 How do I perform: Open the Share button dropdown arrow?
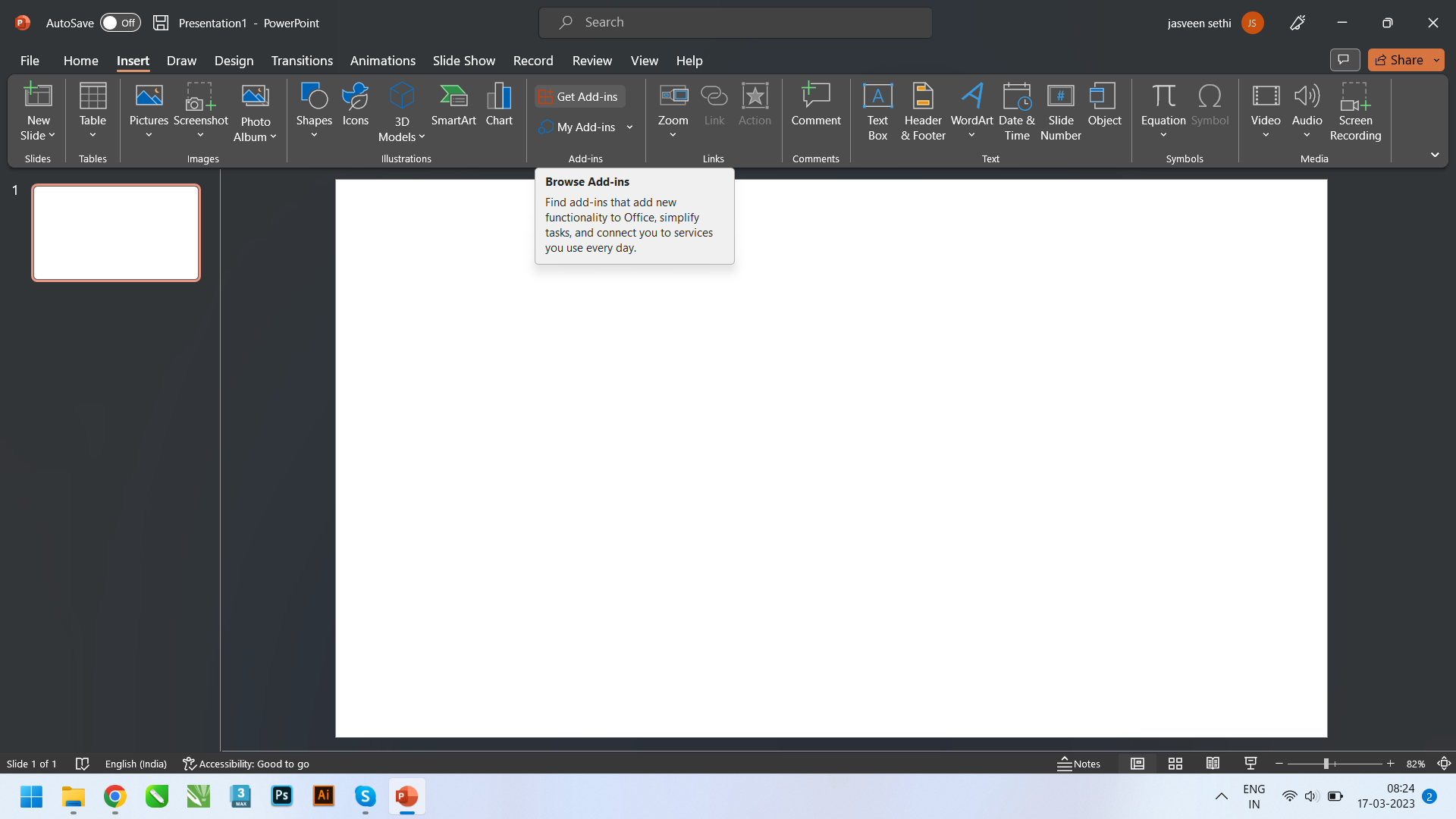pyautogui.click(x=1436, y=60)
